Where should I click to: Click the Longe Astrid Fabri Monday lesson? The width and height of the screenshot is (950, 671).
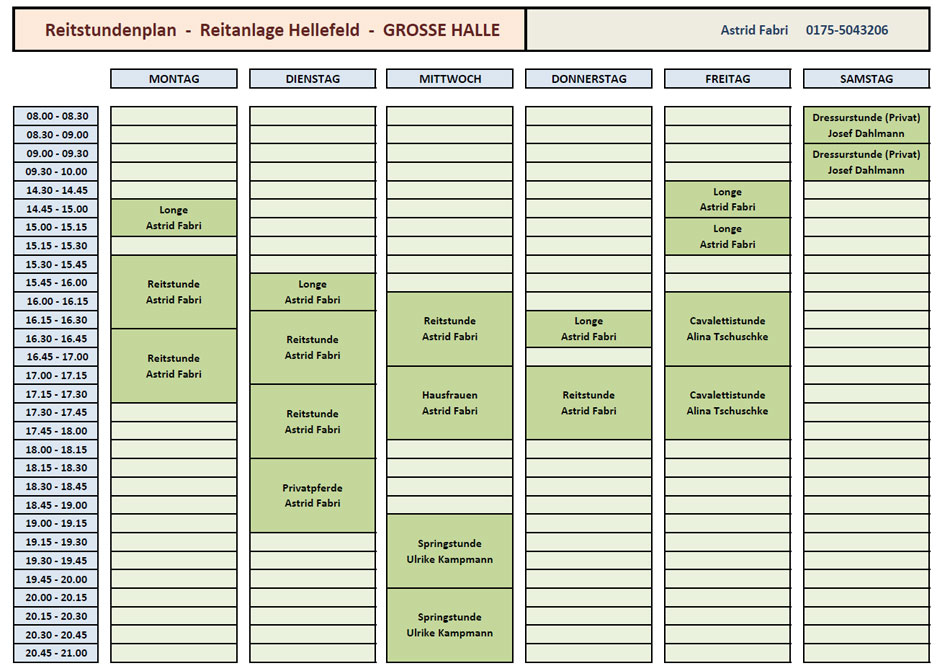point(172,217)
